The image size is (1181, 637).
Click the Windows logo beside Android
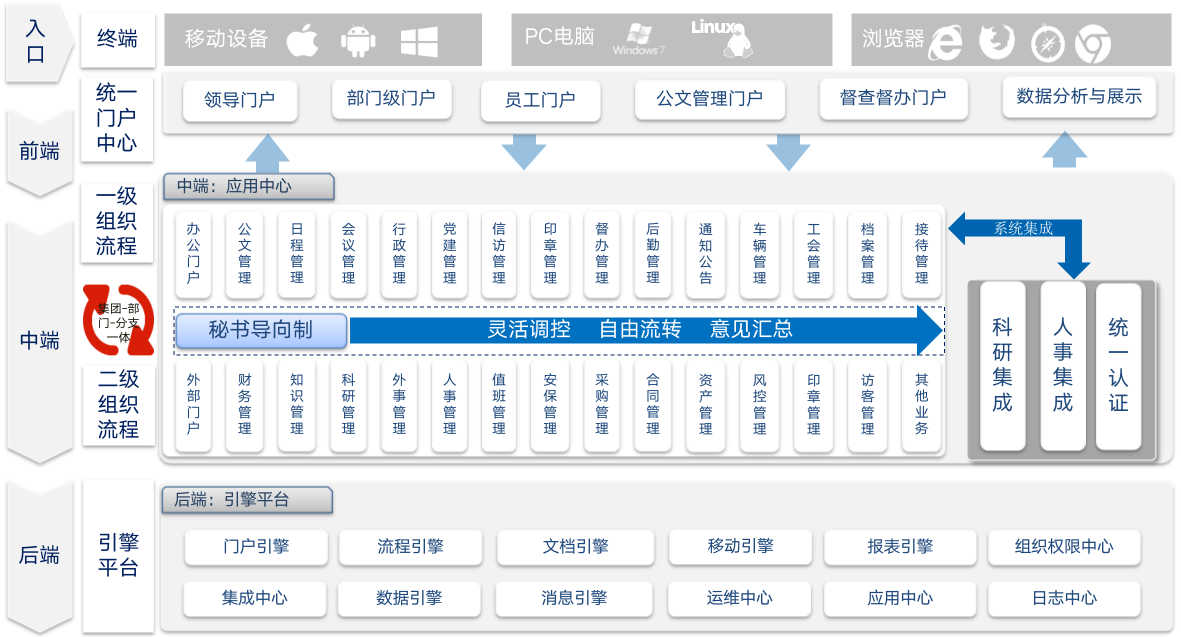419,41
